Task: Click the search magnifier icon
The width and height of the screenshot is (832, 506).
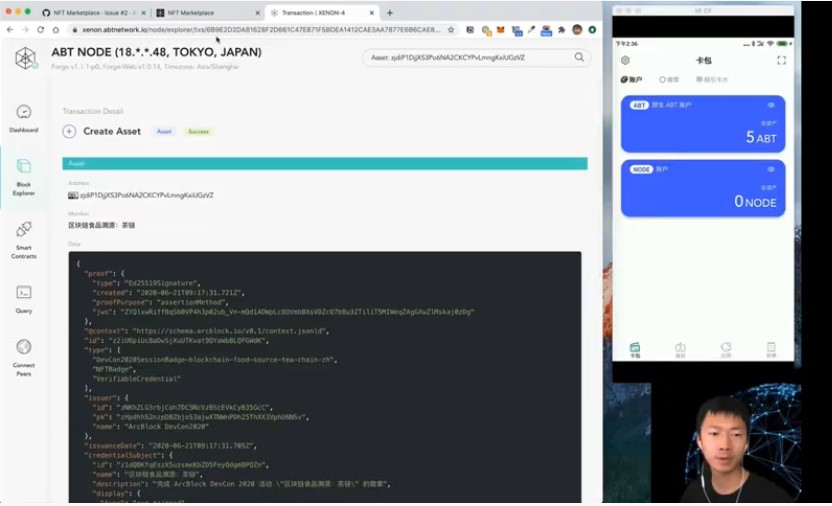Action: 579,58
